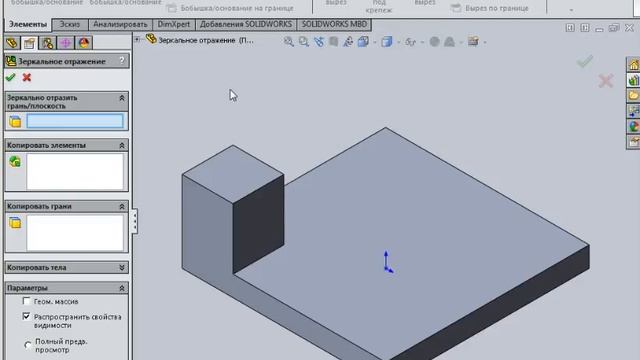
Task: Click mirror face/plane selection field
Action: coord(75,121)
